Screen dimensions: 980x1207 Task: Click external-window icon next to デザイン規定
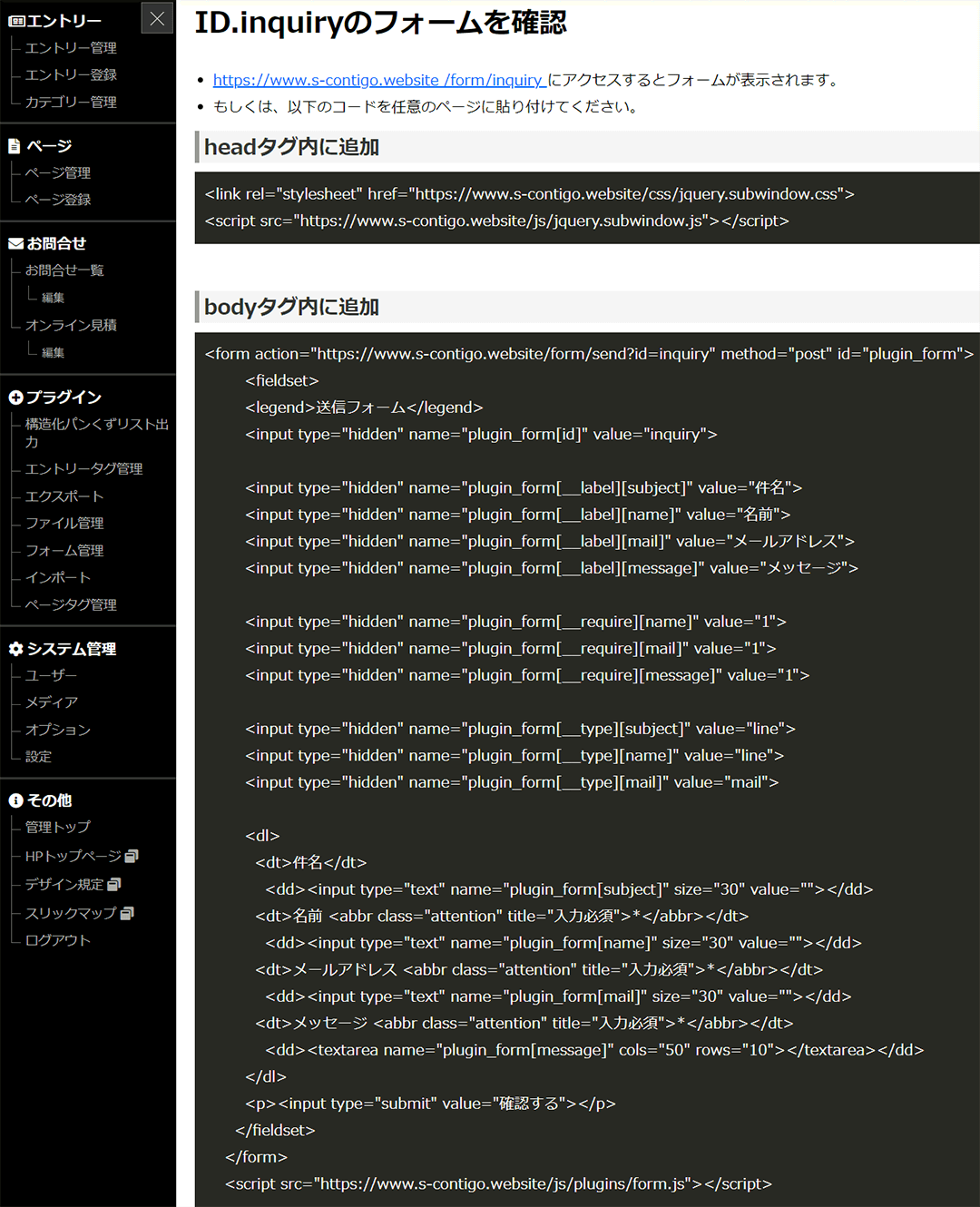(x=113, y=884)
